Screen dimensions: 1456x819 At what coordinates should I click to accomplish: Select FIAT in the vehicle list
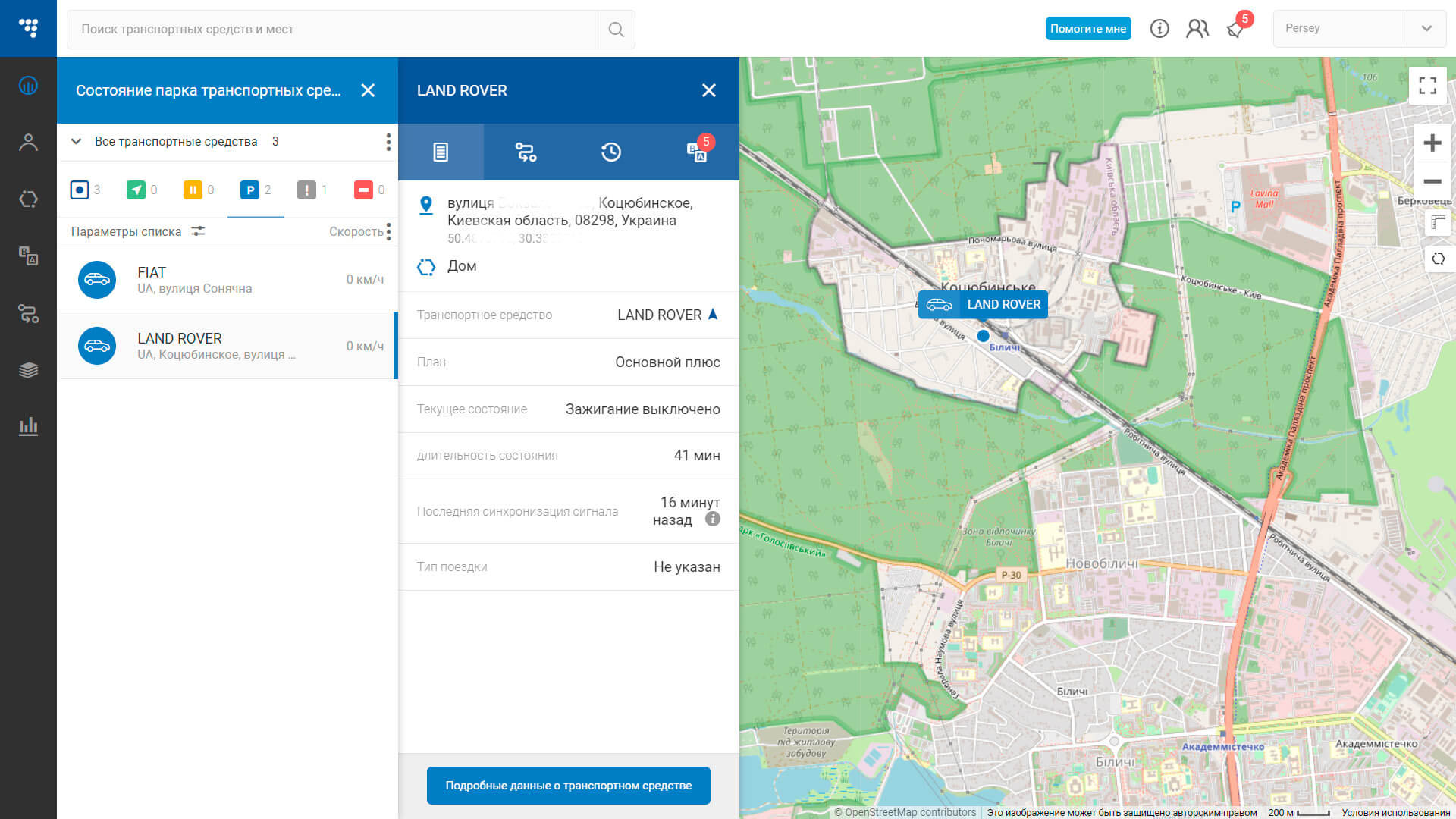pyautogui.click(x=227, y=279)
